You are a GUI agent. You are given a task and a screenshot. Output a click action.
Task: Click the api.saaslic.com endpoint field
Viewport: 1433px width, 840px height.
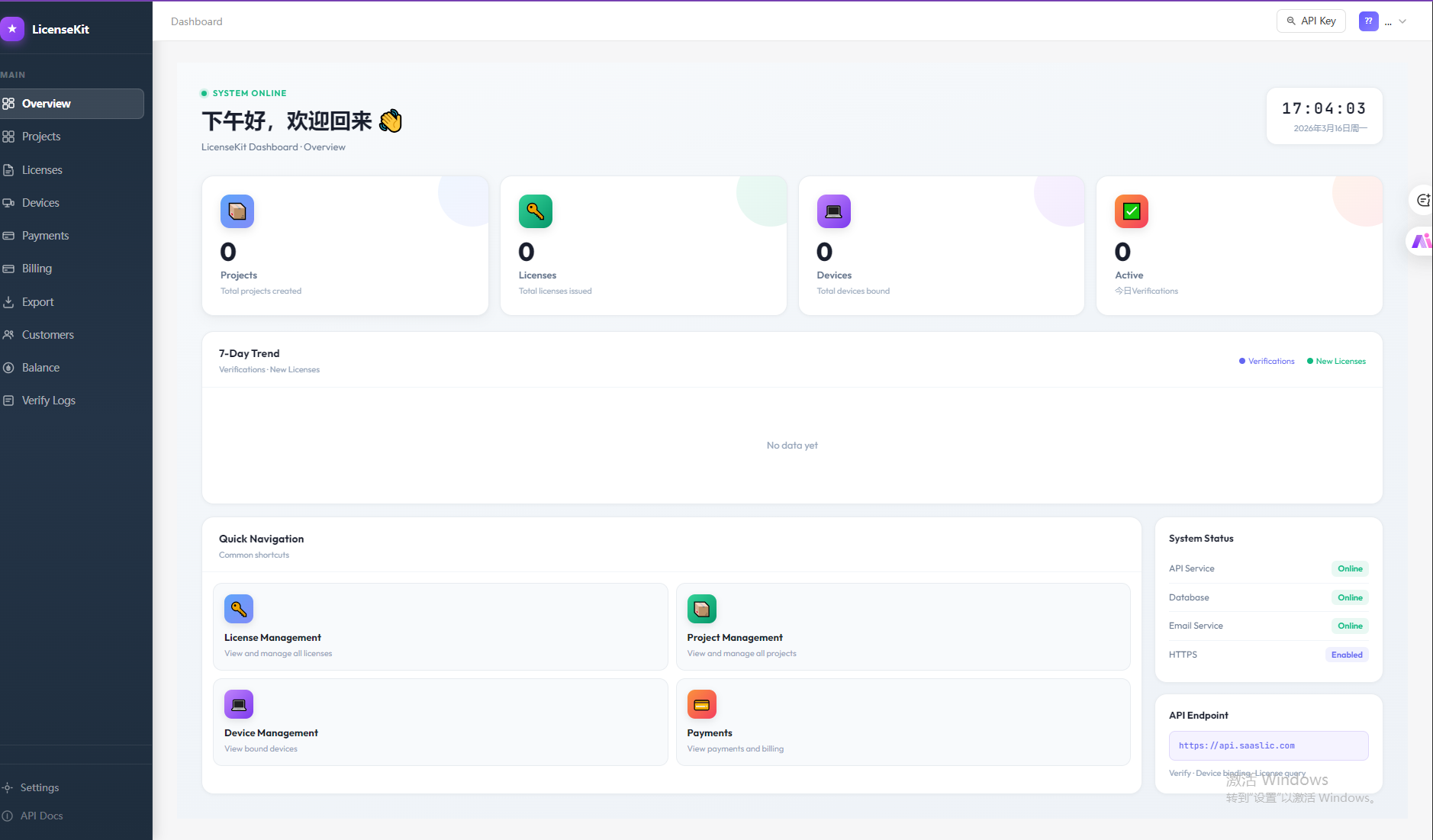click(x=1268, y=745)
